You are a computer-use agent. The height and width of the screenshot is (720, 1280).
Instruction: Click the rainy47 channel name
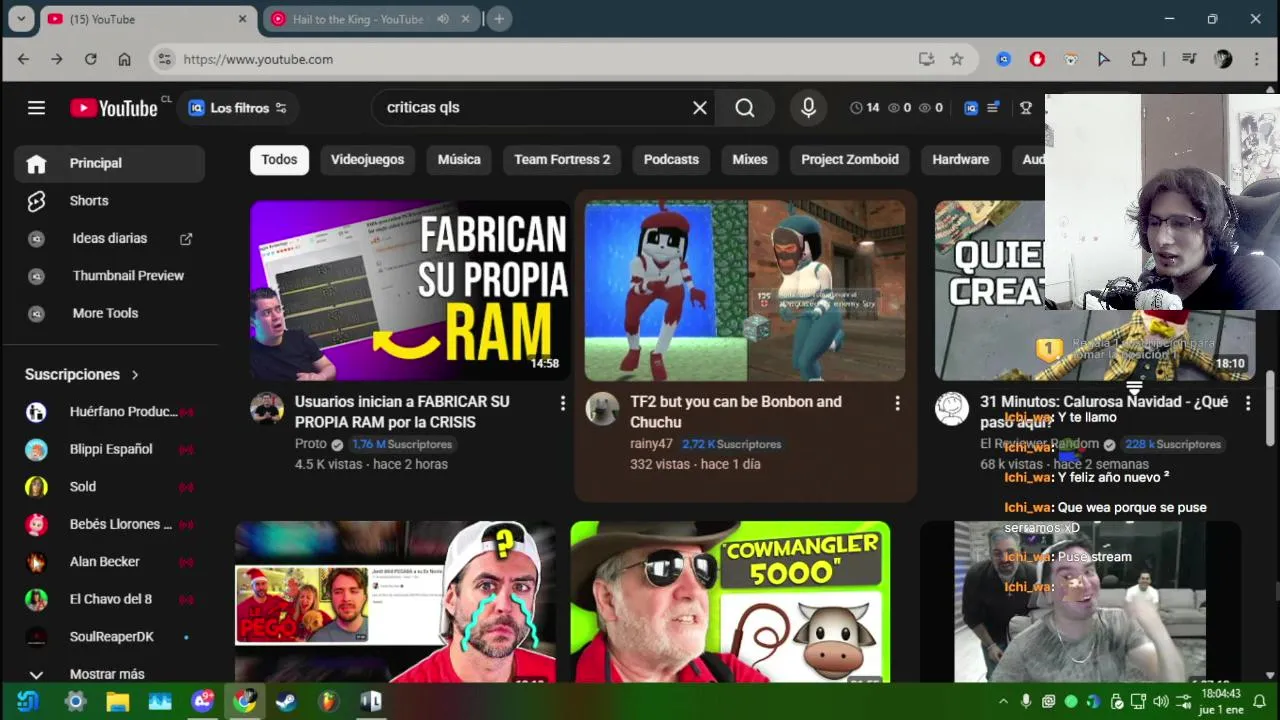pyautogui.click(x=651, y=444)
